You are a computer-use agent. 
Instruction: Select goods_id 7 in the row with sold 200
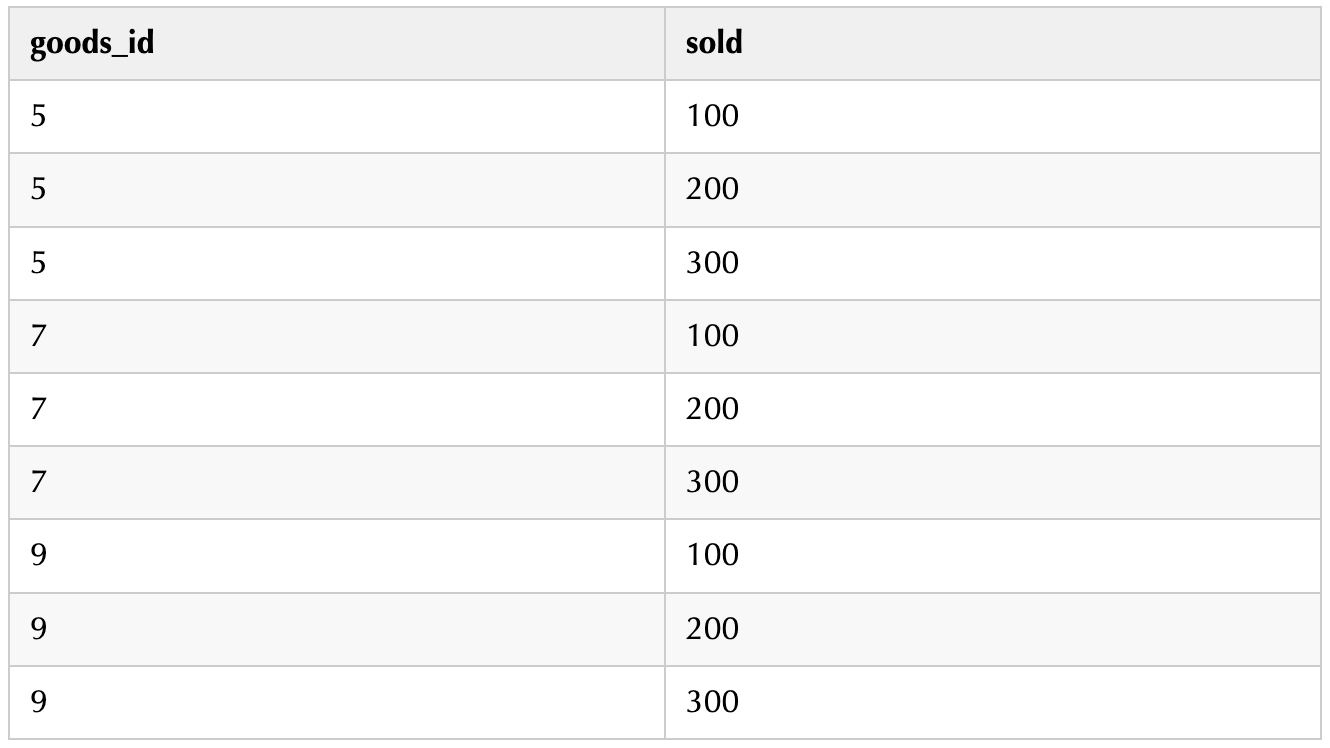39,409
